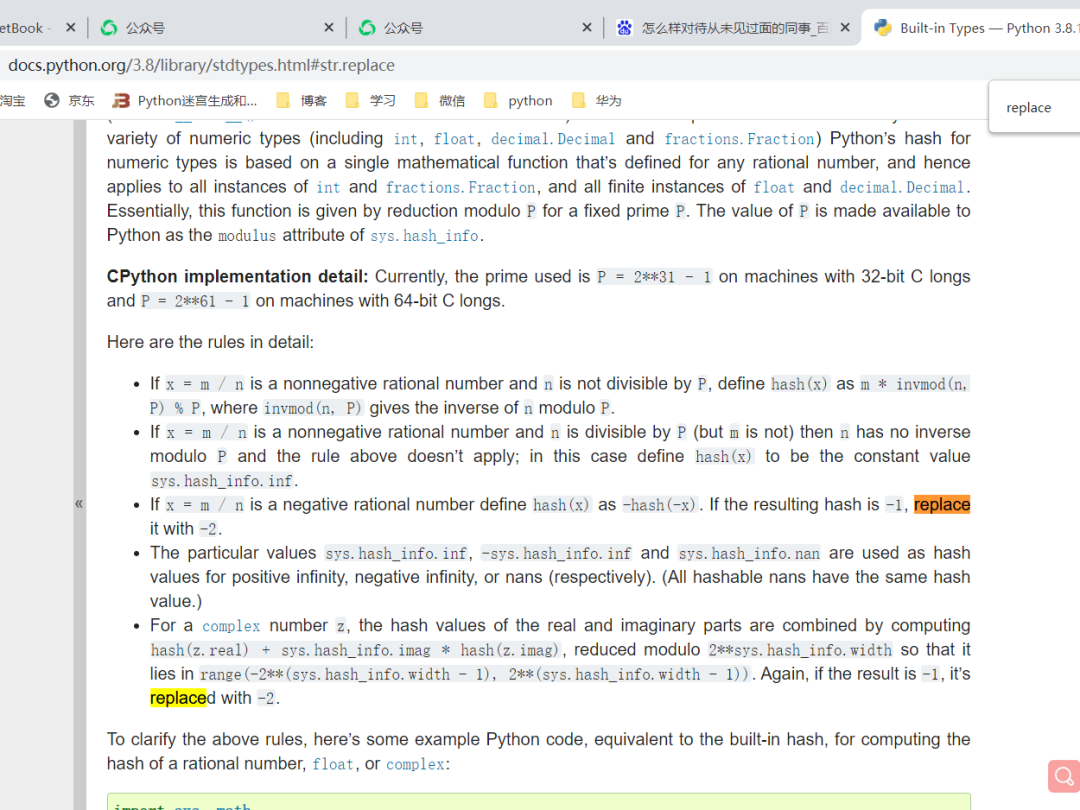The width and height of the screenshot is (1080, 810).
Task: Open the 京东 bookmark
Action: (x=69, y=101)
